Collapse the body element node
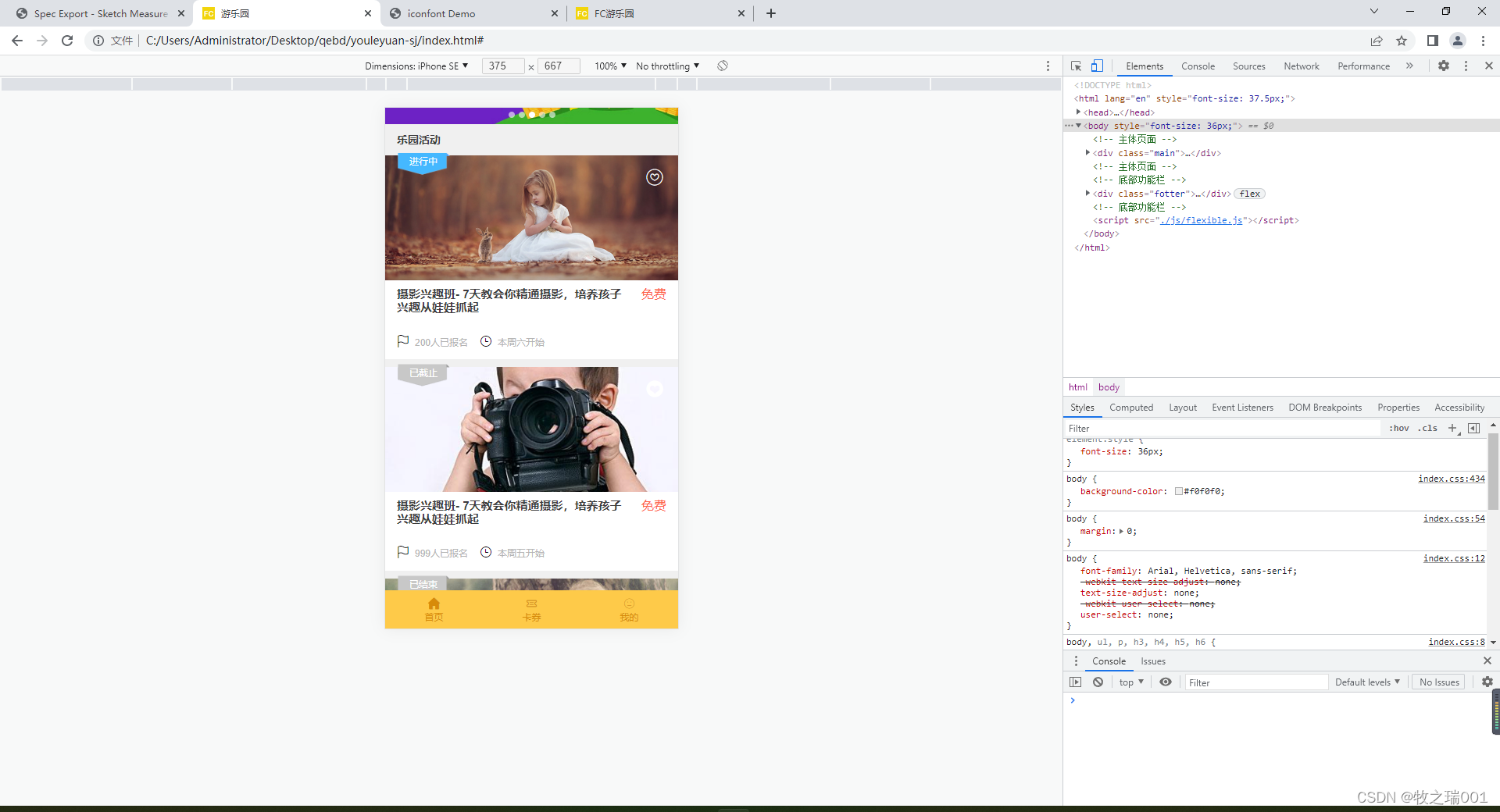Viewport: 1500px width, 812px height. [x=1078, y=126]
